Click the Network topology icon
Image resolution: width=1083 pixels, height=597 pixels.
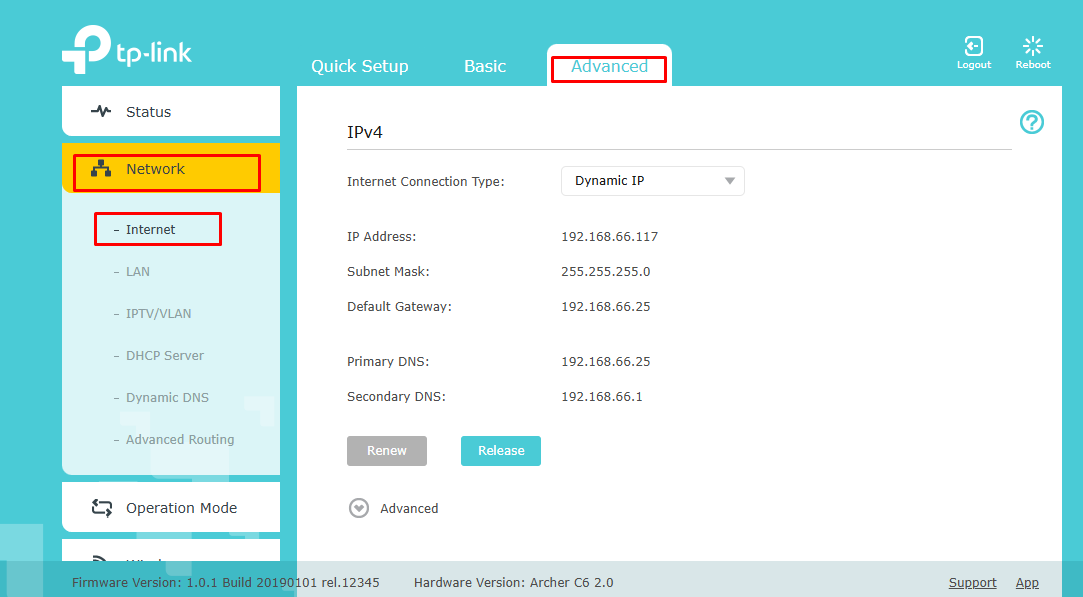(x=101, y=169)
